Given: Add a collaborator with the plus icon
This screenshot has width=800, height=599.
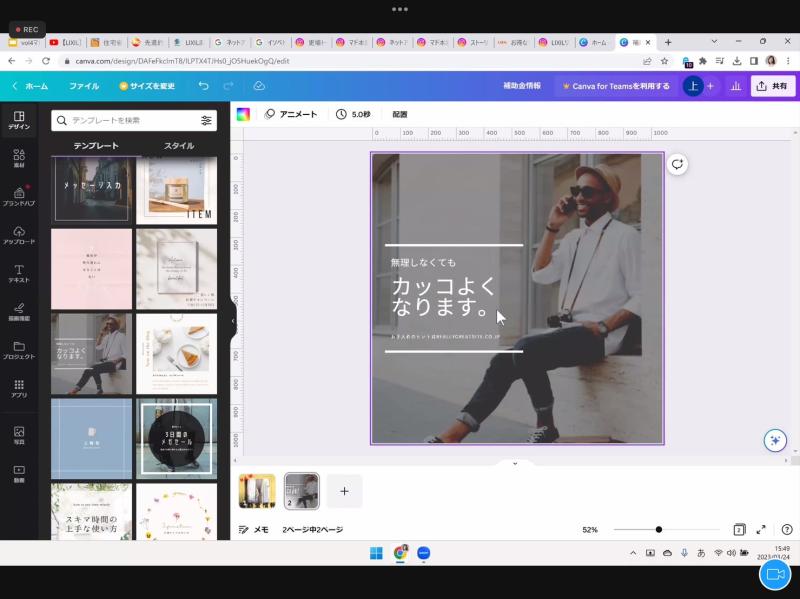Looking at the screenshot, I should 710,86.
